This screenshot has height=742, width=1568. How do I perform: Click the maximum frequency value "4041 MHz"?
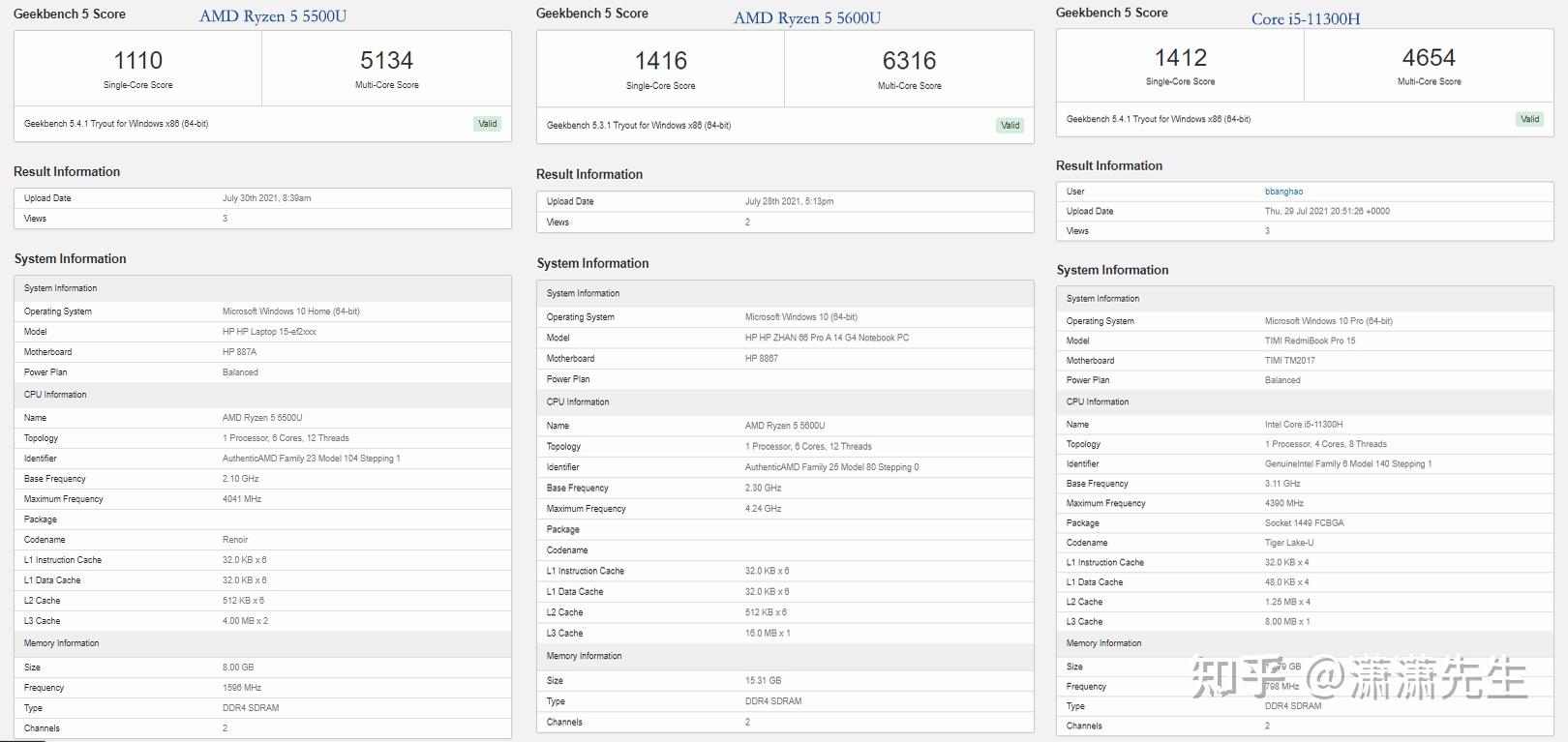242,499
